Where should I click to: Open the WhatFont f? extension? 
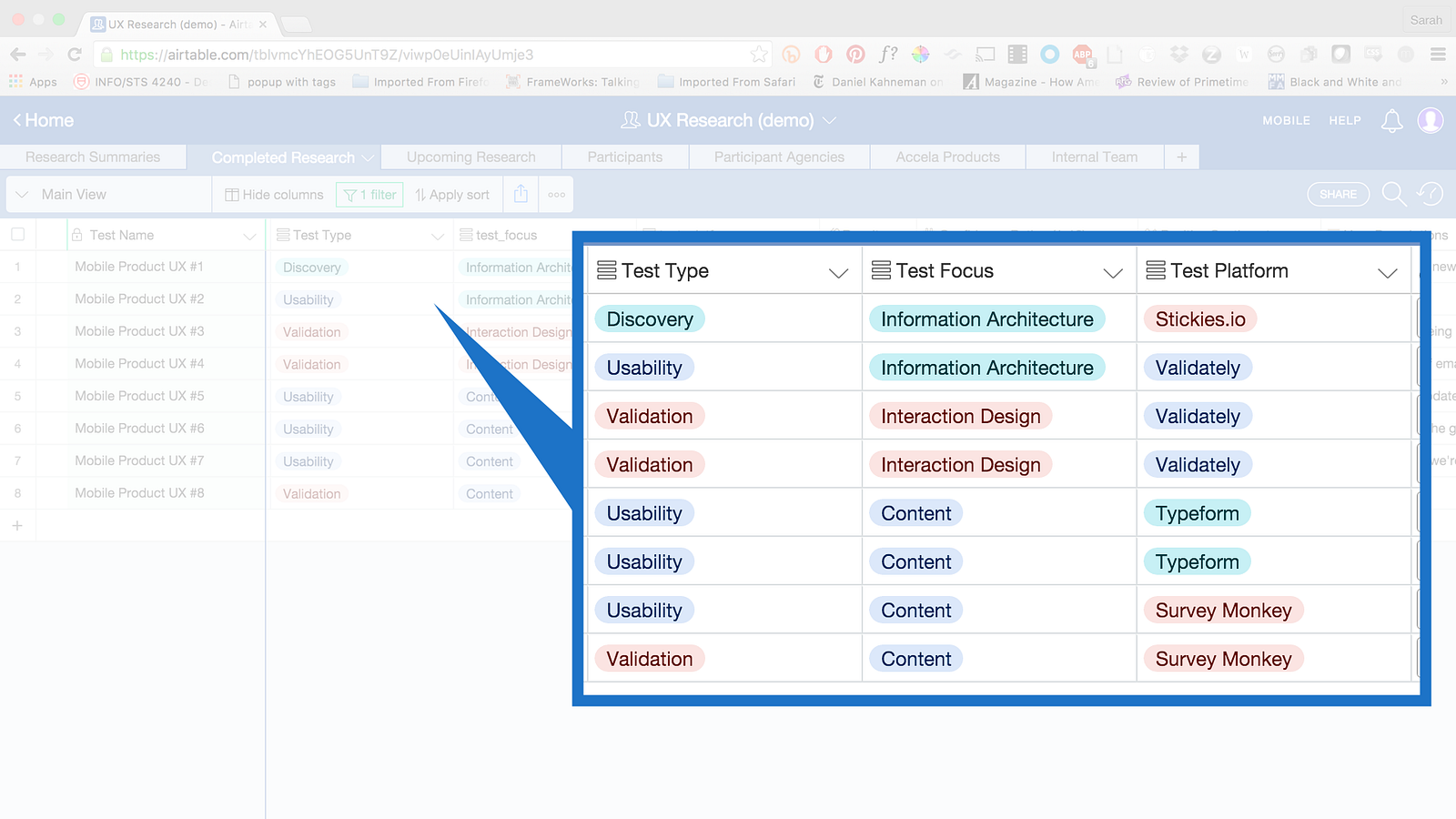coord(888,55)
